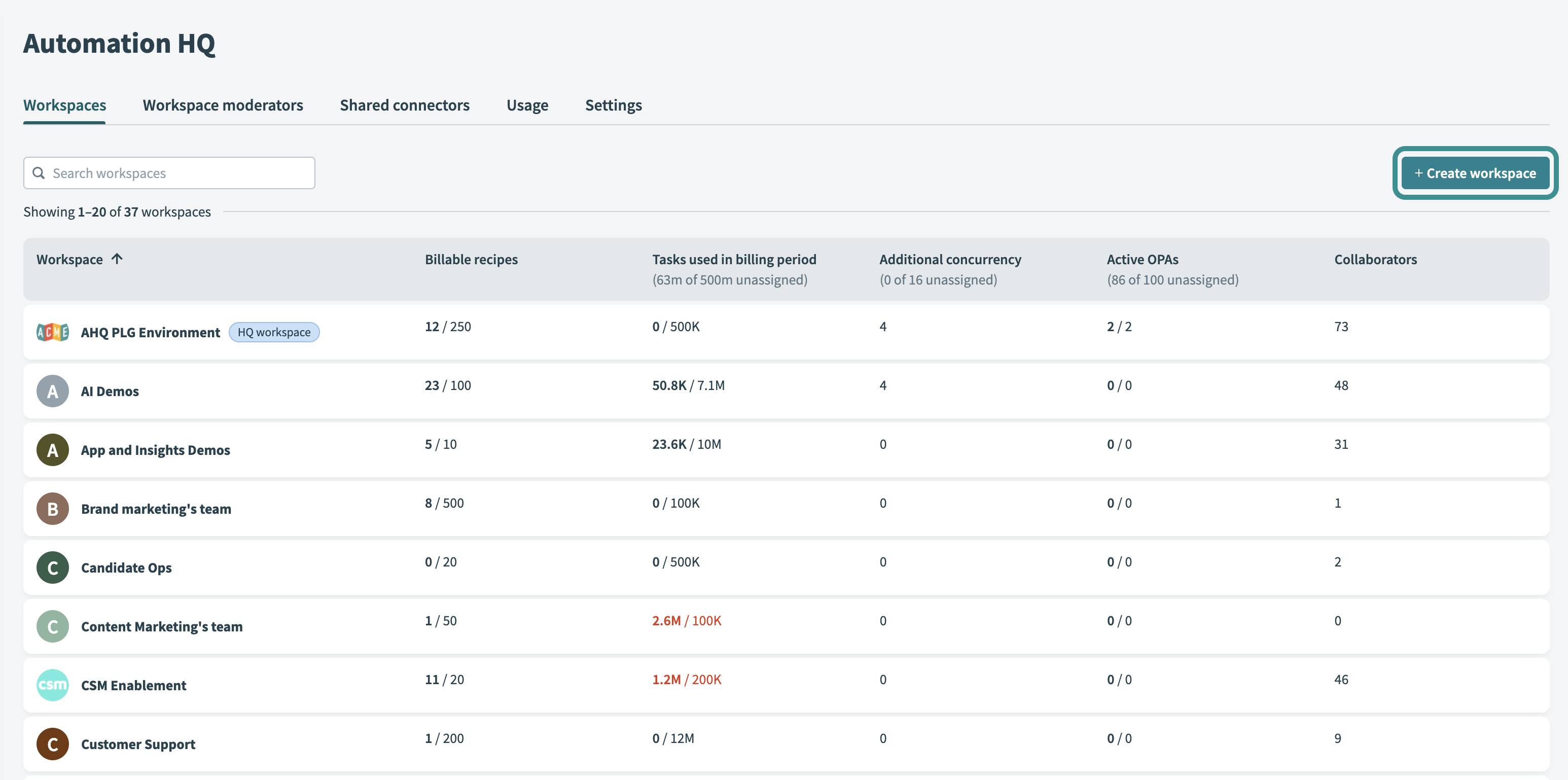Click the AI Demos gray avatar icon
This screenshot has width=1568, height=780.
52,391
